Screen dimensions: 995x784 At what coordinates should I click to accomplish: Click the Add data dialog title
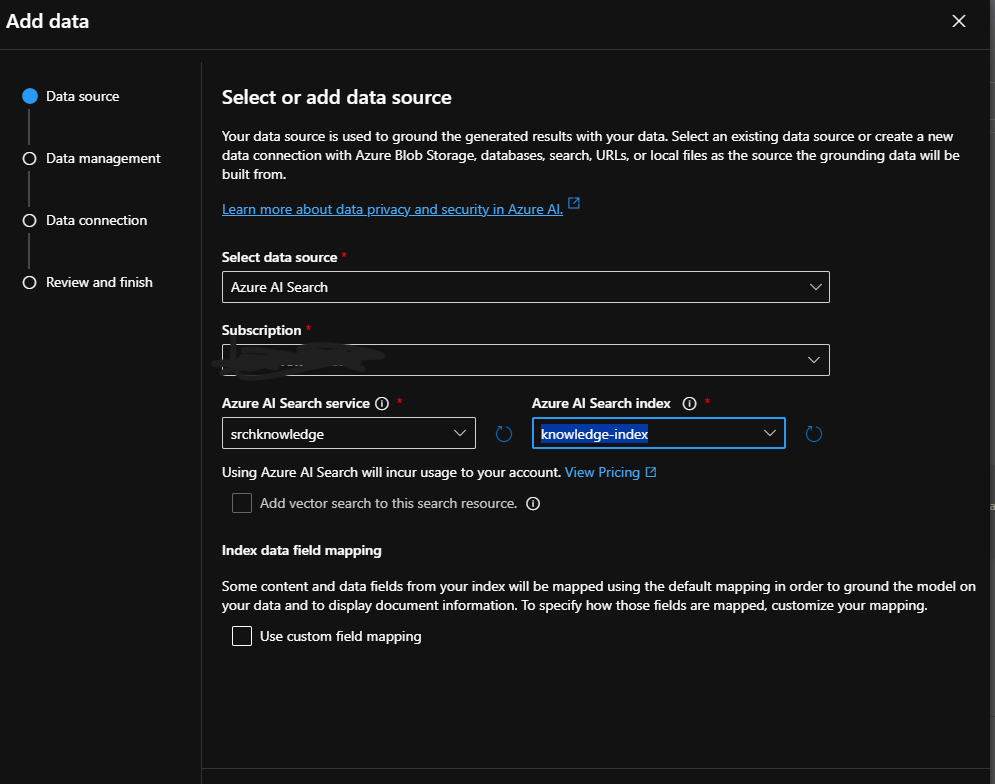pos(48,21)
